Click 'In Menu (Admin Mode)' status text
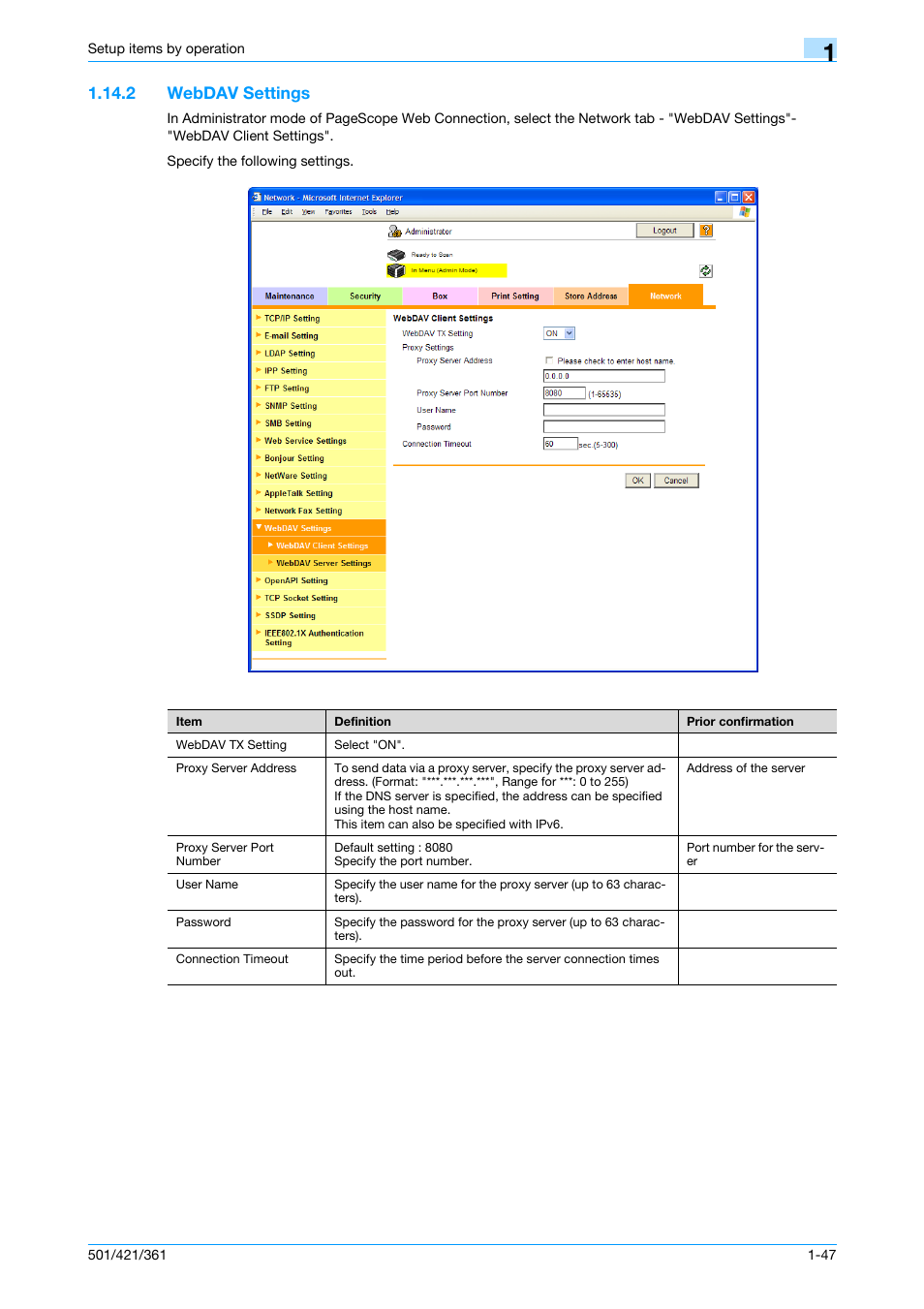The width and height of the screenshot is (924, 1309). pyautogui.click(x=444, y=271)
